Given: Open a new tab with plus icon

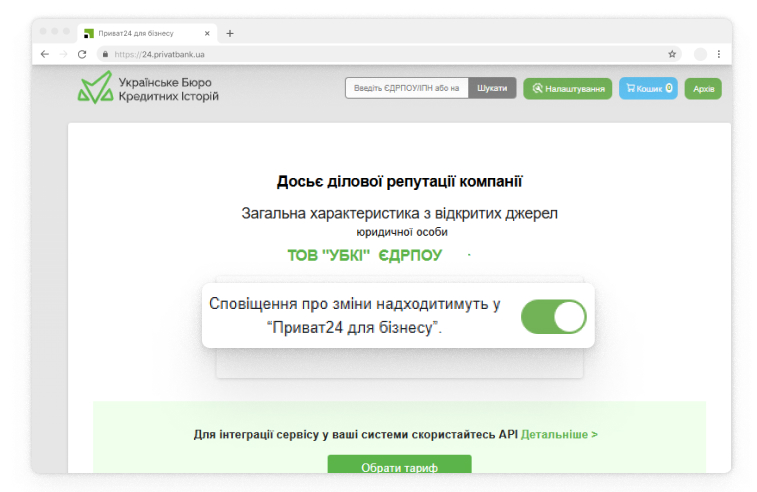Looking at the screenshot, I should [230, 33].
